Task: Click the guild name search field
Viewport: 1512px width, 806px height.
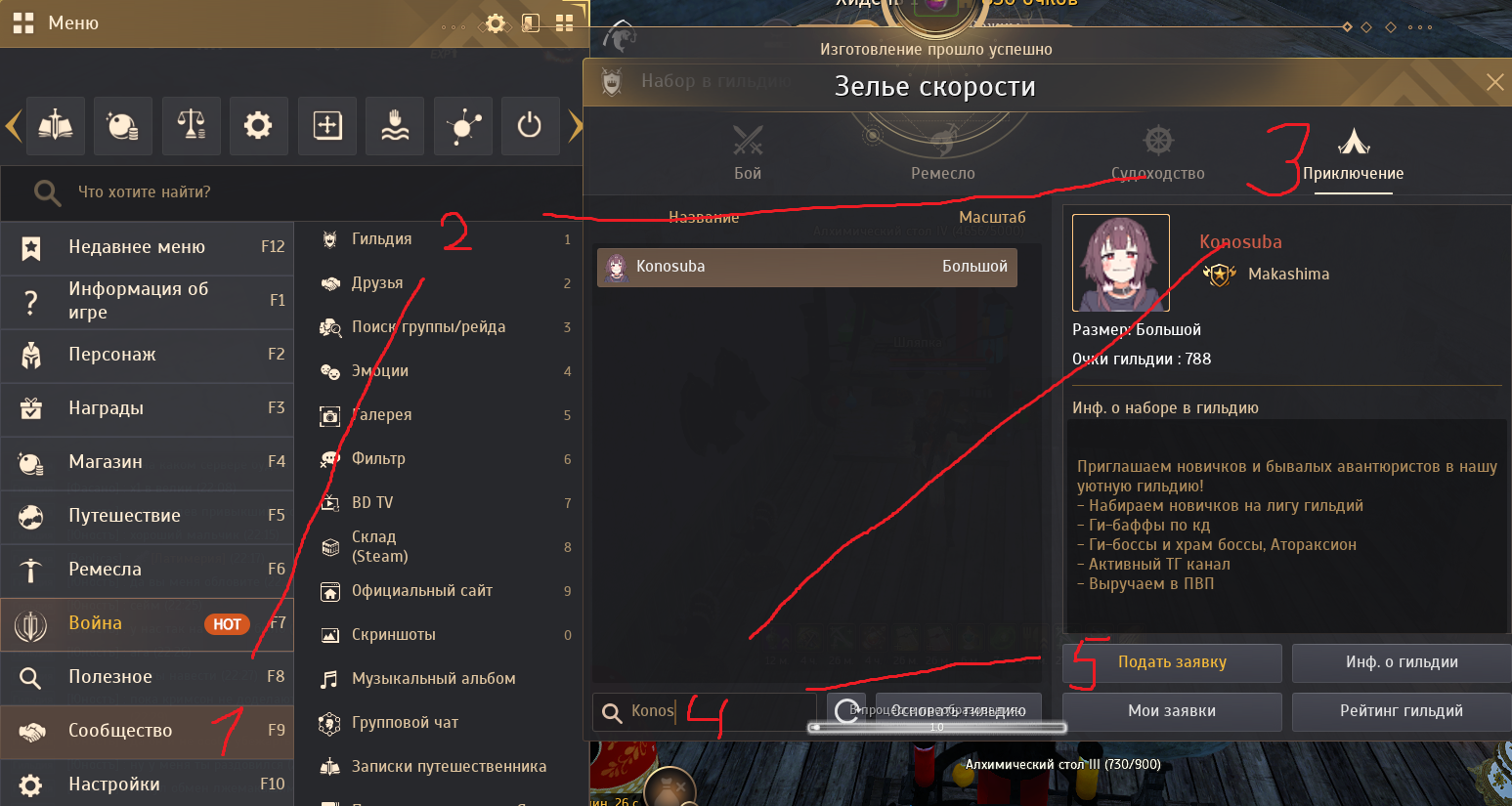Action: [704, 711]
